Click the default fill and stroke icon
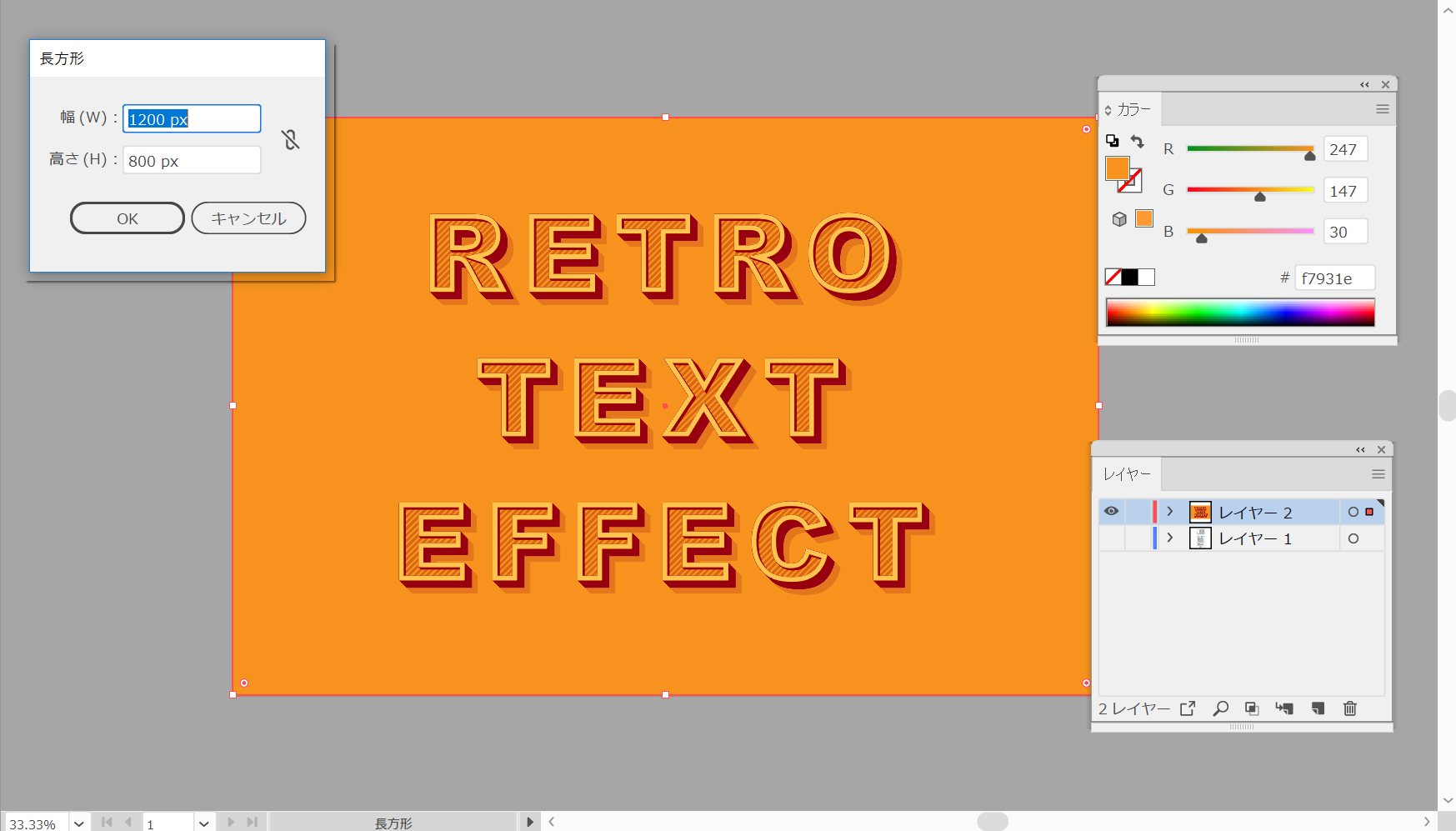Viewport: 1456px width, 831px height. (x=1112, y=141)
